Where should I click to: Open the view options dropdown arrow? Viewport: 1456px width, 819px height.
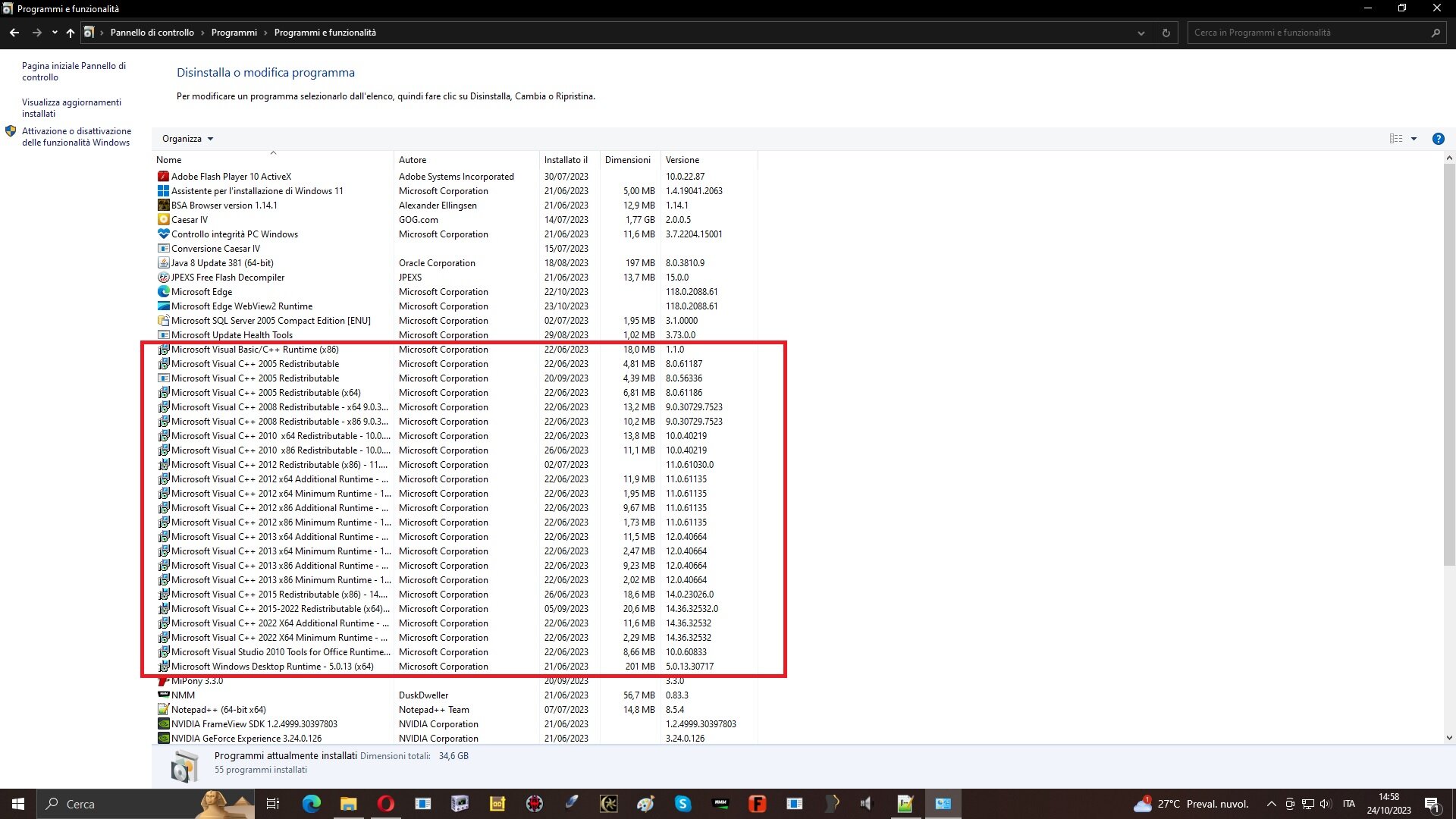(1415, 138)
